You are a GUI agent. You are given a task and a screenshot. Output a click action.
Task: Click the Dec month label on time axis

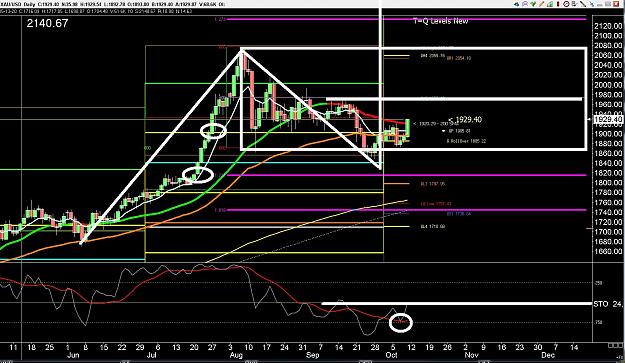click(x=547, y=355)
